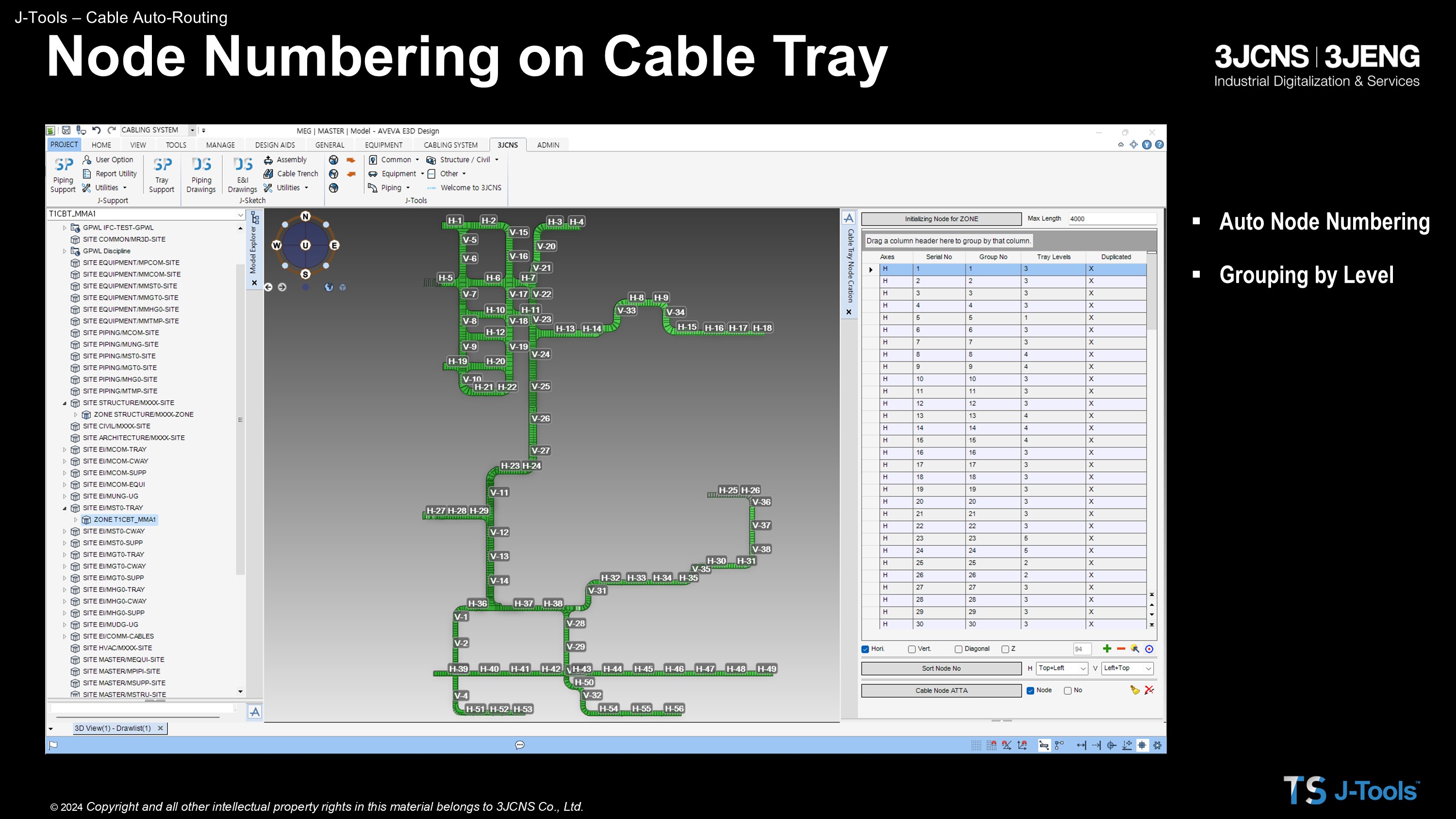The image size is (1456, 819).
Task: Click node table row with Serial No 23
Action: pyautogui.click(x=1013, y=539)
